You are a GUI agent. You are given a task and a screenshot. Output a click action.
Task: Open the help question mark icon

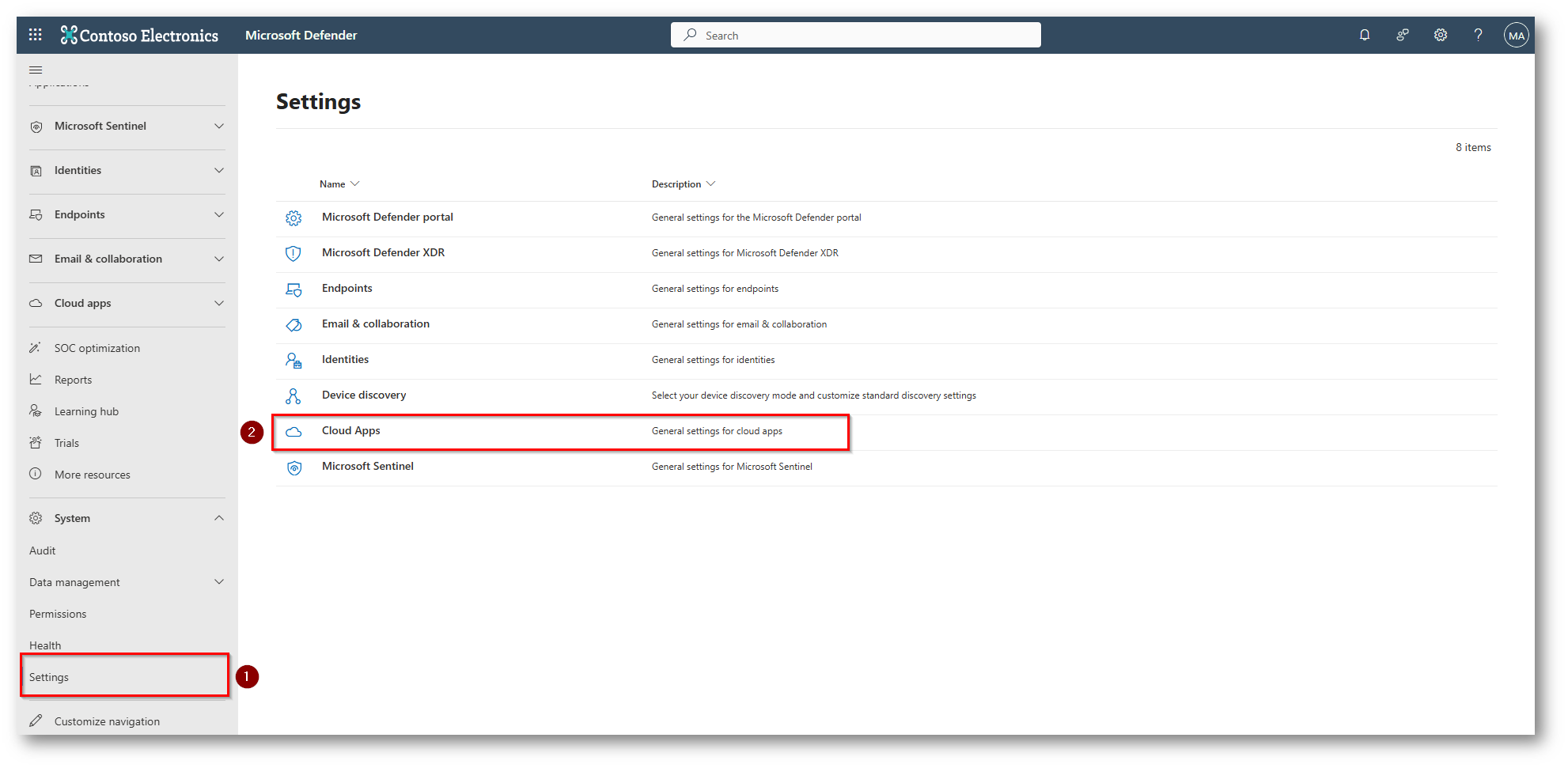(1478, 35)
